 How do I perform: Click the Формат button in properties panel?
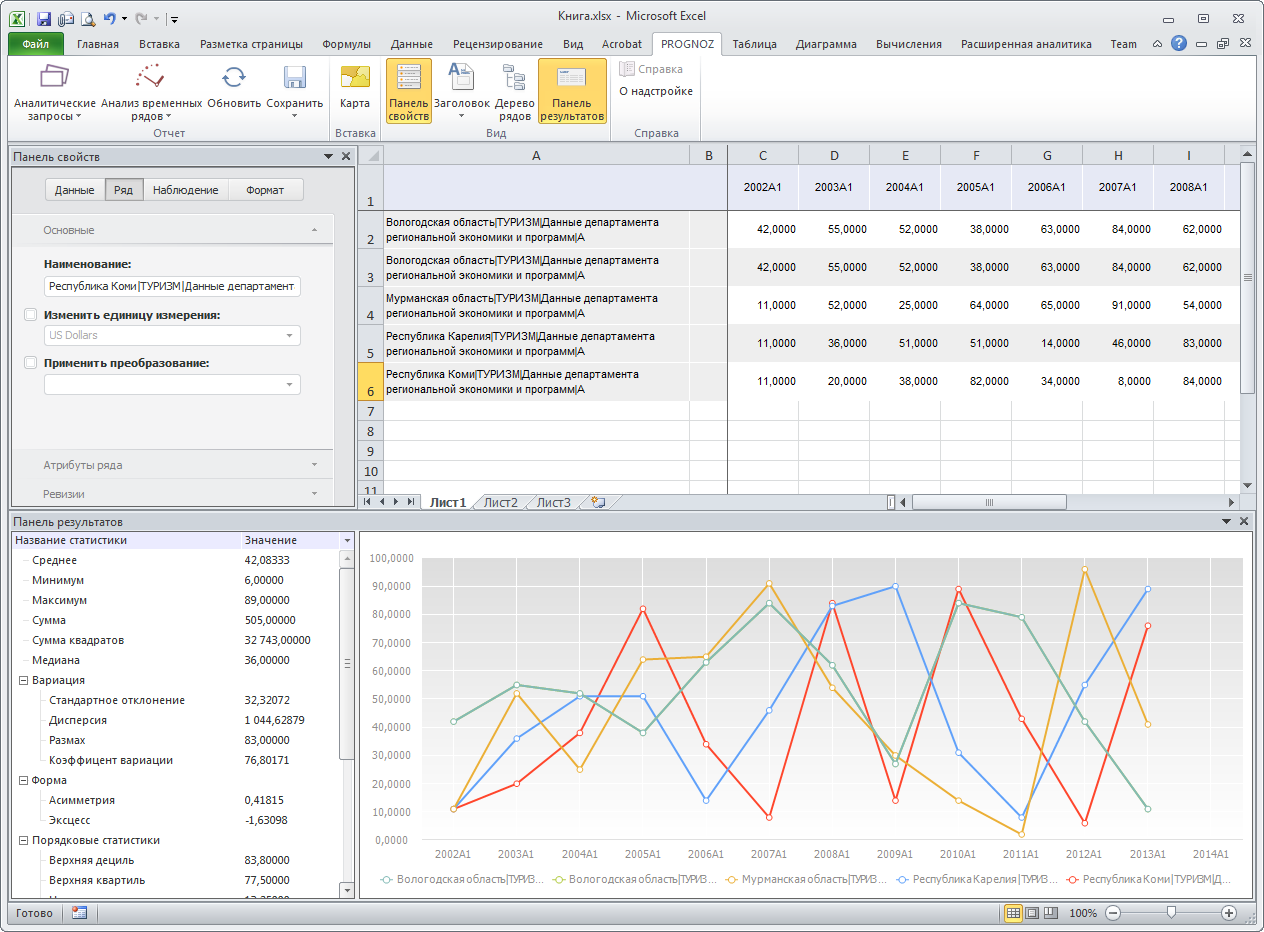[x=265, y=190]
